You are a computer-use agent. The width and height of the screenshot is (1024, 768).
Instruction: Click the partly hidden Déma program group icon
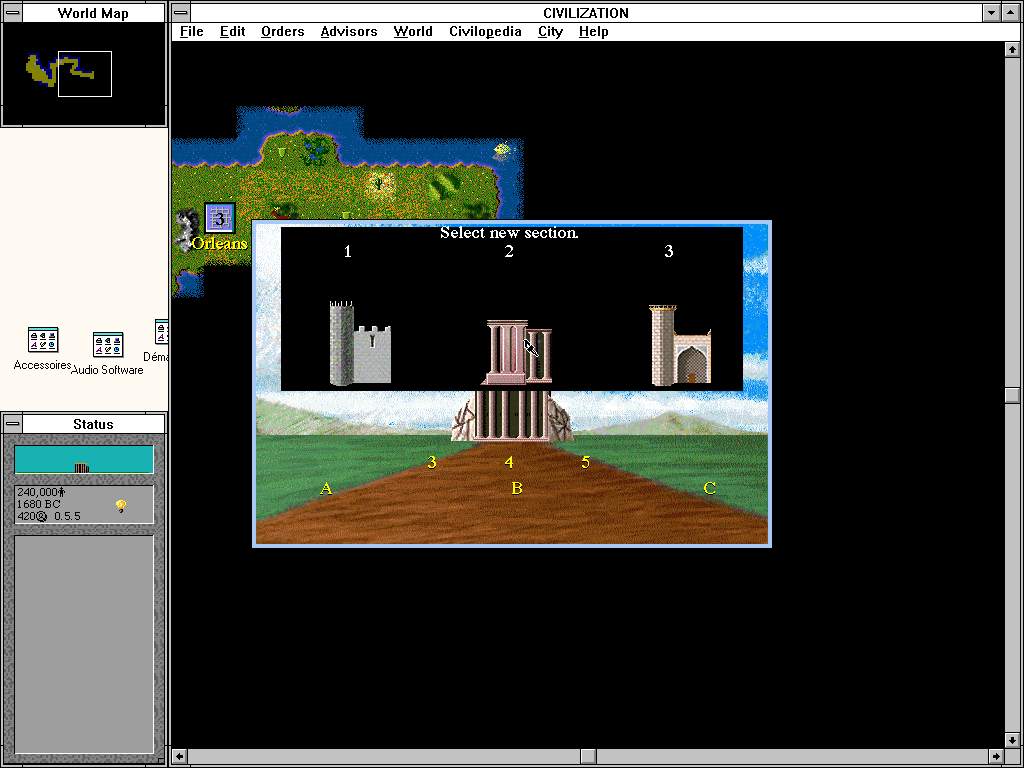(161, 332)
